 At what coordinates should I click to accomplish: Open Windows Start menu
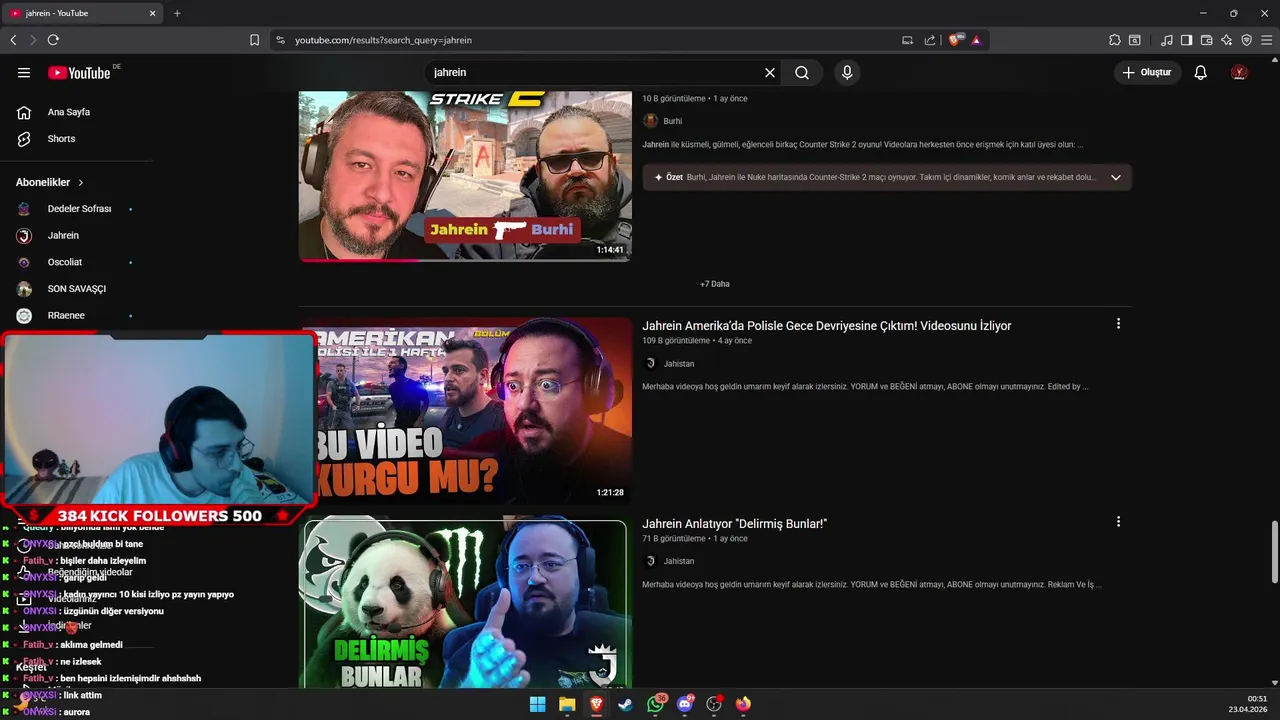click(x=537, y=704)
